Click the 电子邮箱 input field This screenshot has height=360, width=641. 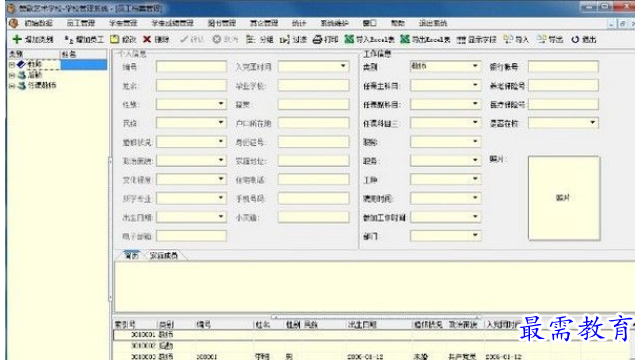click(x=191, y=236)
